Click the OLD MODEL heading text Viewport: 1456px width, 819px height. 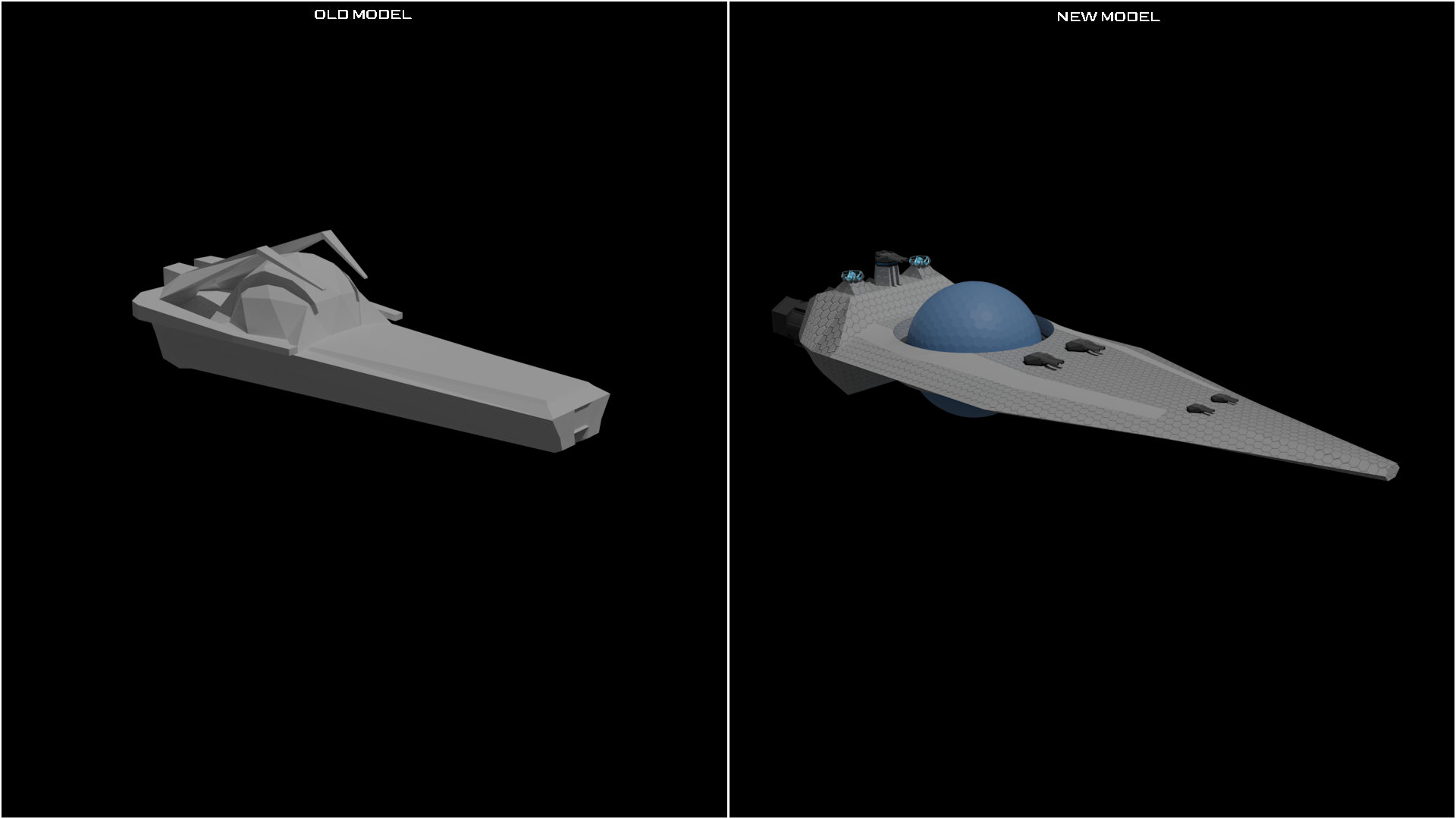click(x=362, y=14)
